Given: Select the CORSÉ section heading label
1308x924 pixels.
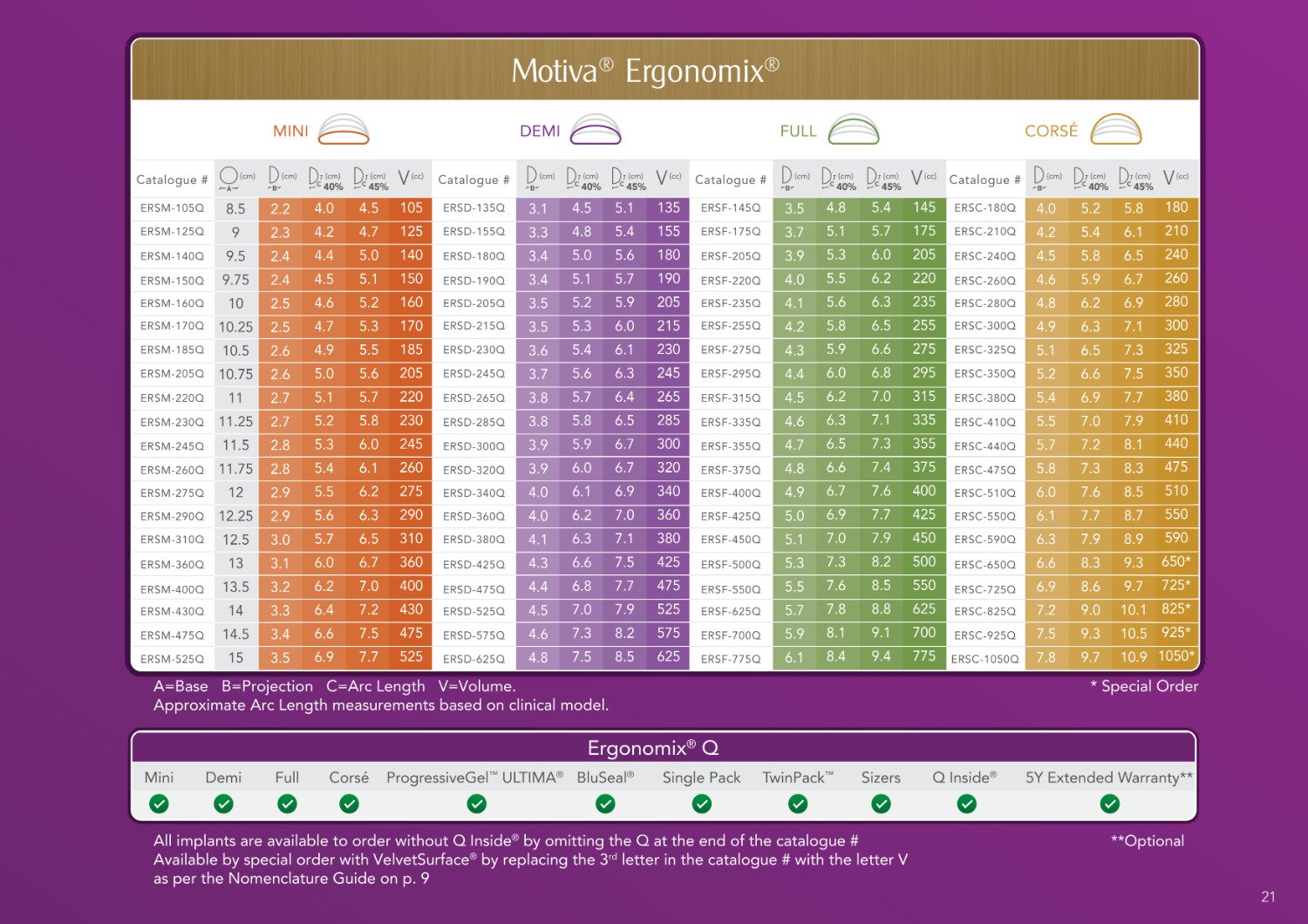Looking at the screenshot, I should point(1051,131).
